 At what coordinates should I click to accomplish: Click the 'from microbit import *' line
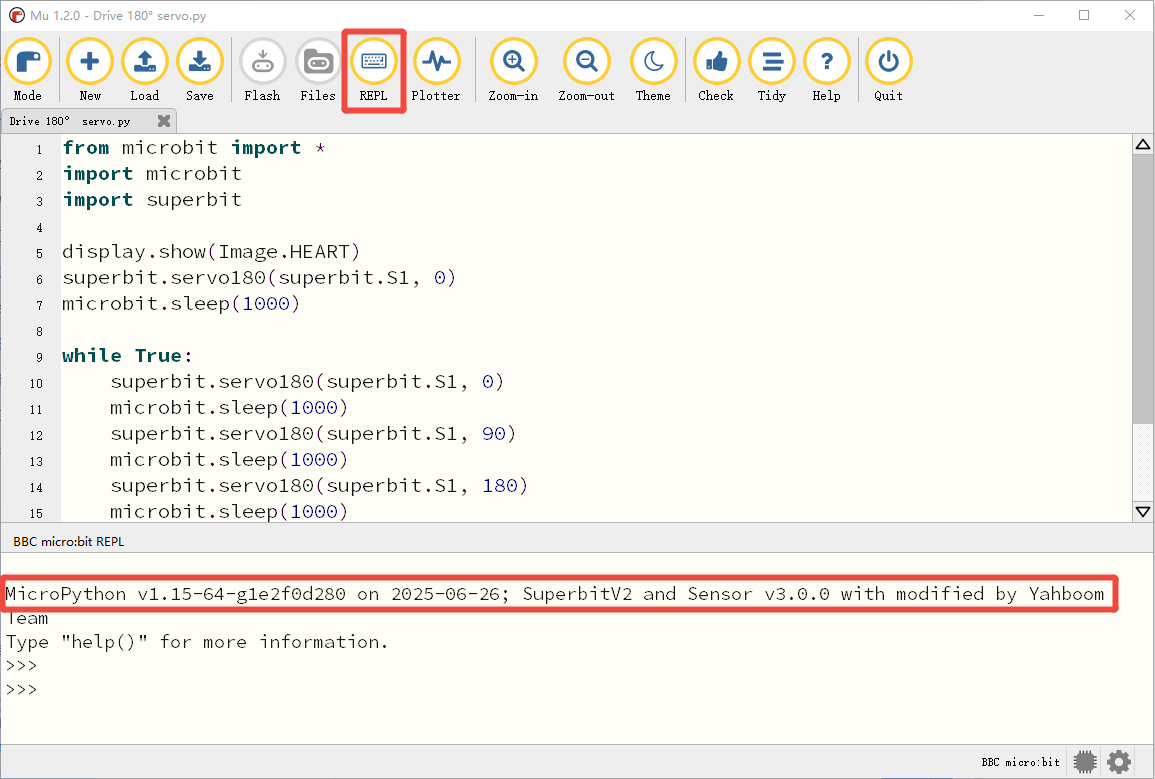coord(194,148)
